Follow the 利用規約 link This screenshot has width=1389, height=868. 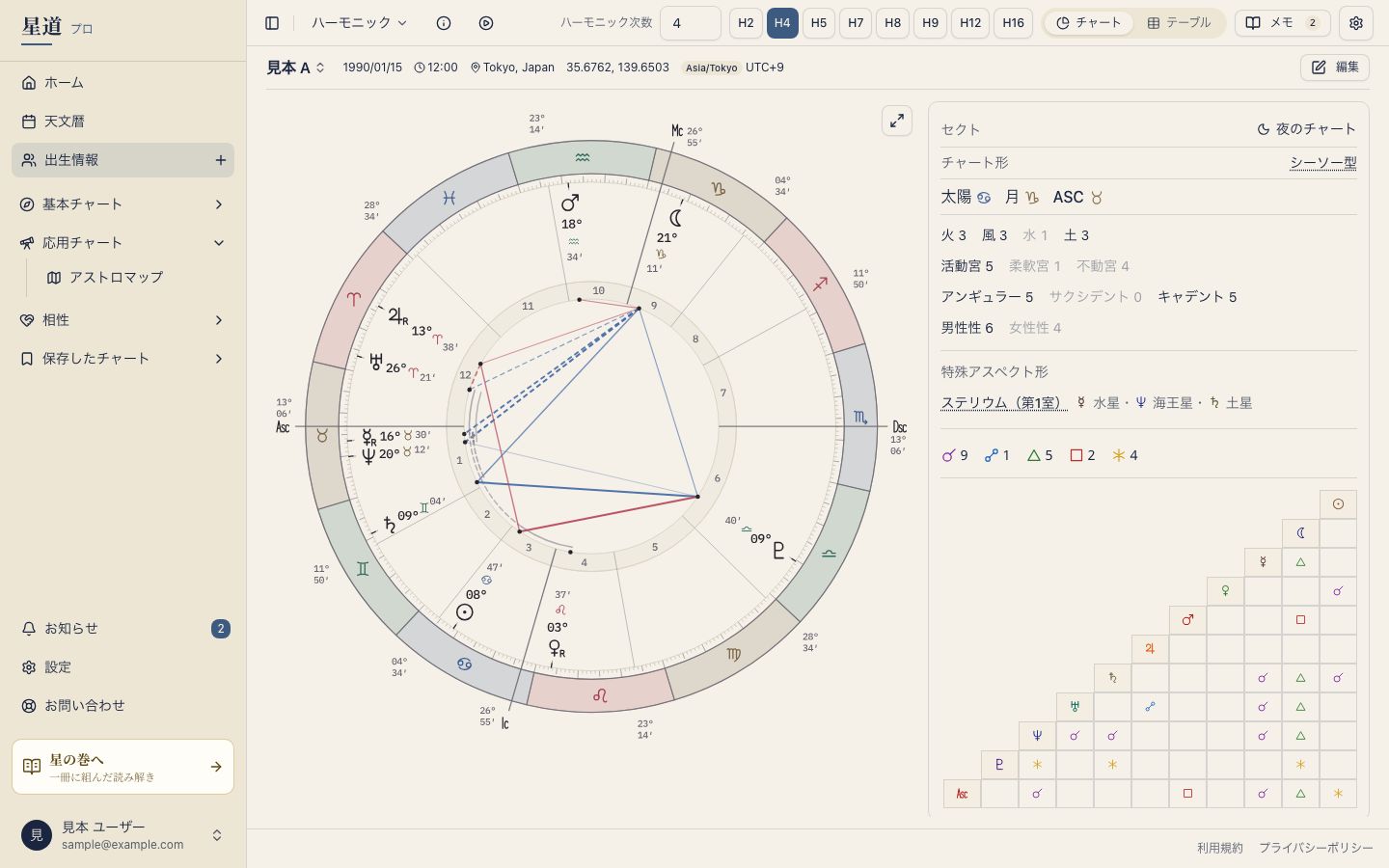click(1220, 848)
